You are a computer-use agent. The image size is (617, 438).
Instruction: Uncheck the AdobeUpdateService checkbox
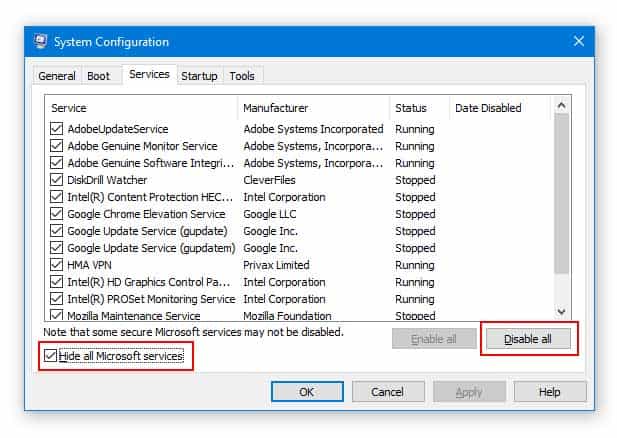coord(56,129)
